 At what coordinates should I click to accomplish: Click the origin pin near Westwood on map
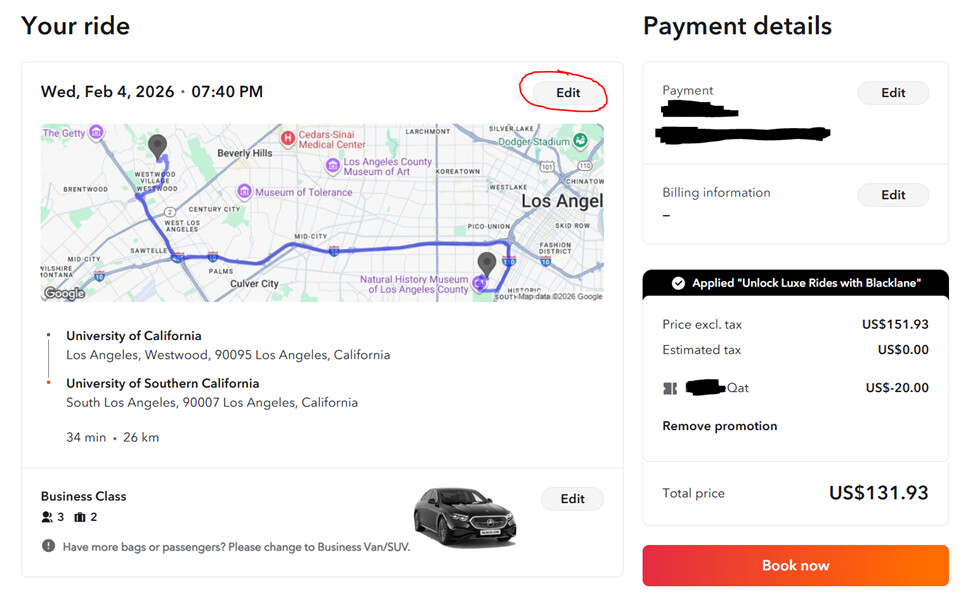coord(157,146)
